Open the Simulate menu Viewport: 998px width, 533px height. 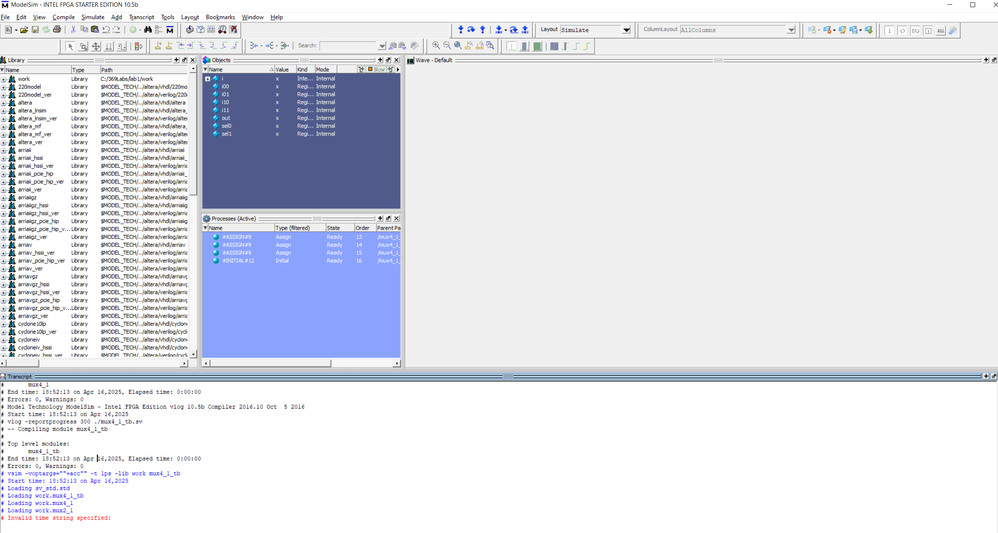coord(93,17)
